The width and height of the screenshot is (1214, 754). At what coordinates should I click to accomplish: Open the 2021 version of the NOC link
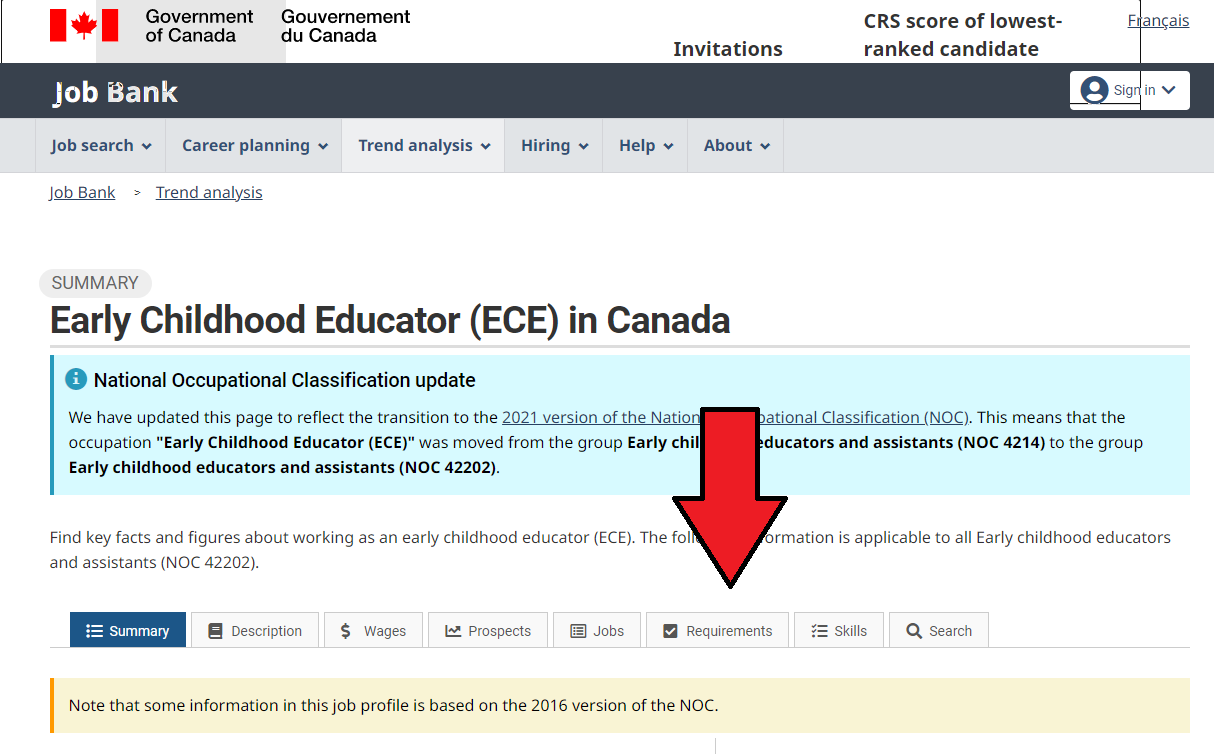736,417
